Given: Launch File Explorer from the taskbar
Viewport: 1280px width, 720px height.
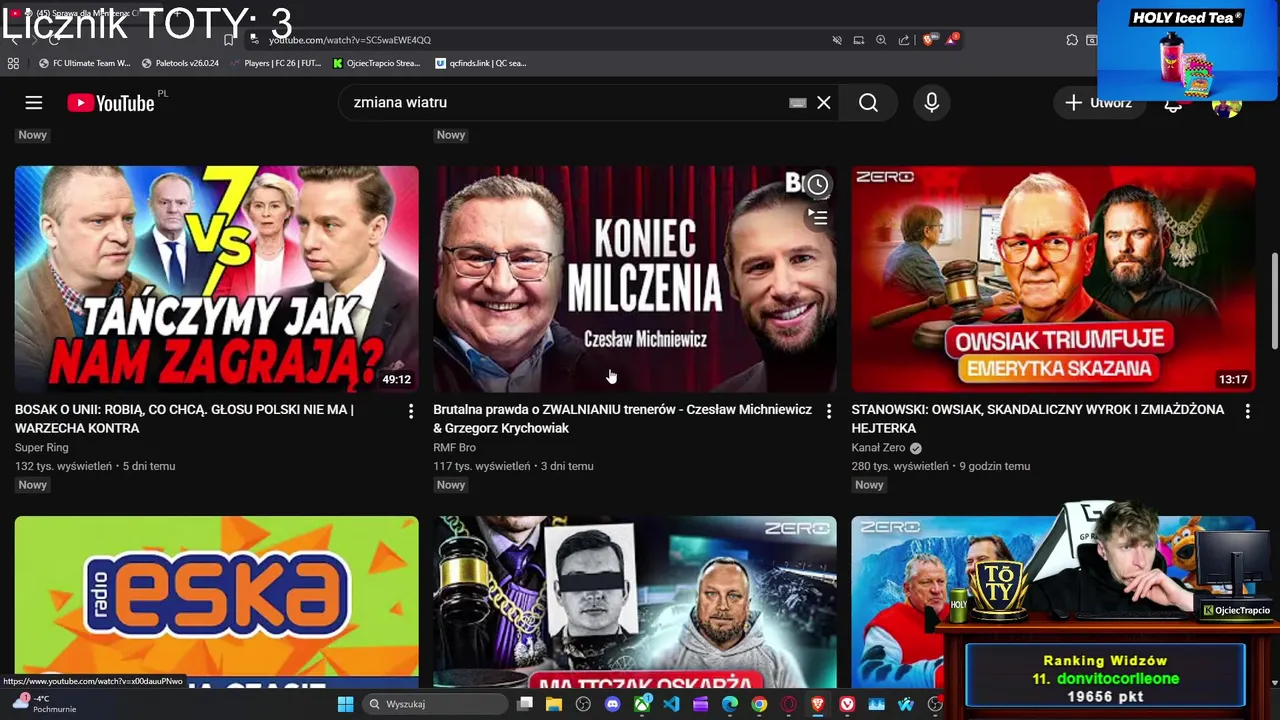Looking at the screenshot, I should [554, 704].
